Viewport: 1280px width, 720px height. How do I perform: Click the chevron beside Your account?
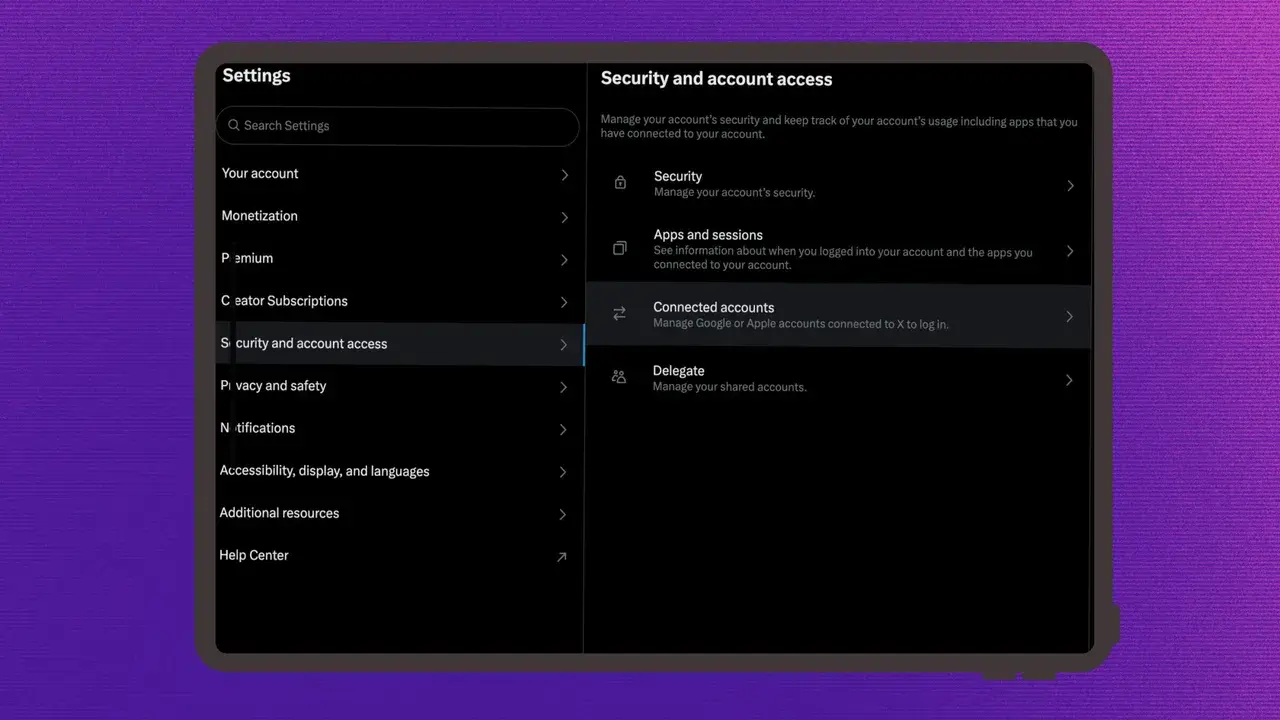[x=565, y=175]
